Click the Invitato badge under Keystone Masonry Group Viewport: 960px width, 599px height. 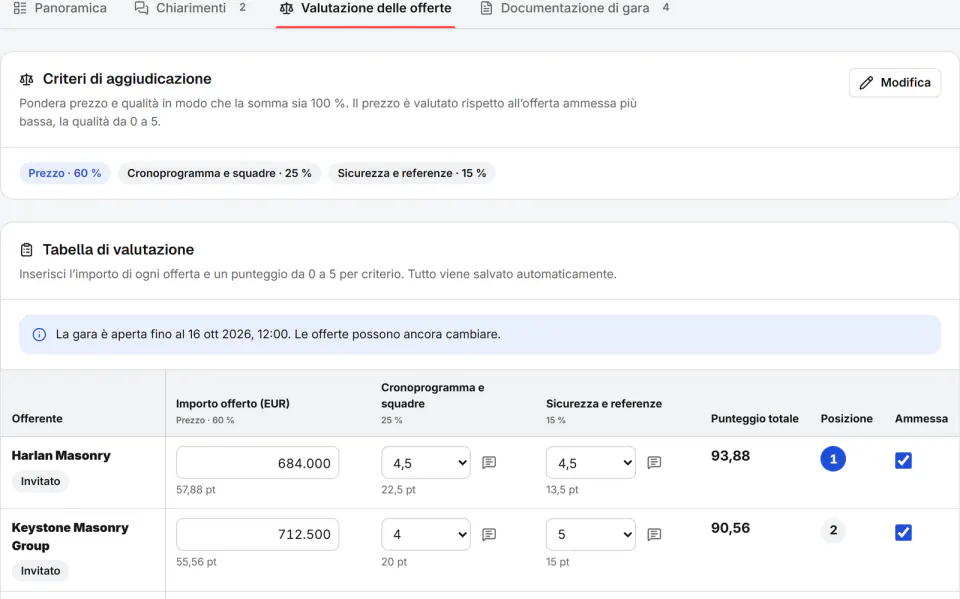[x=40, y=571]
